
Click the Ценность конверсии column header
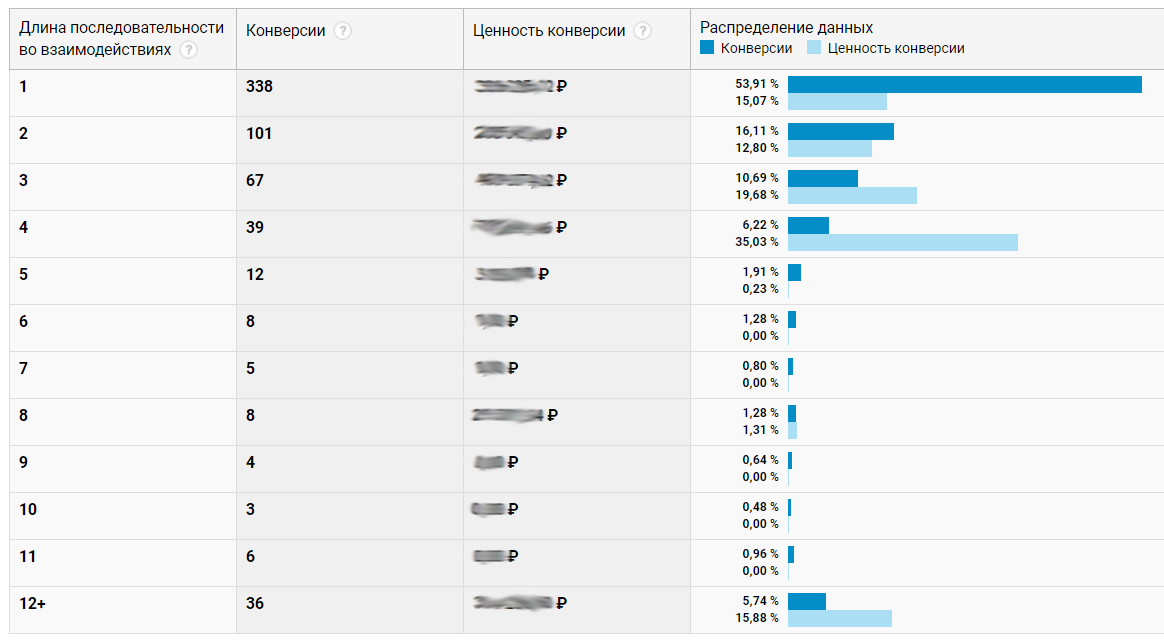tap(549, 31)
